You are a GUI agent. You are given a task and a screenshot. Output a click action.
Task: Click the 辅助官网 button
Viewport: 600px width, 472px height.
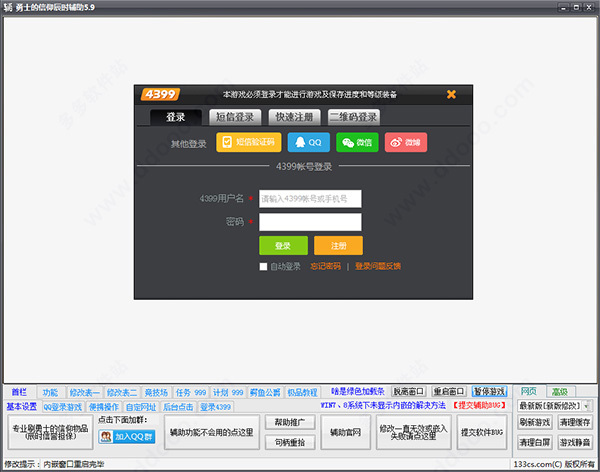[x=346, y=432]
